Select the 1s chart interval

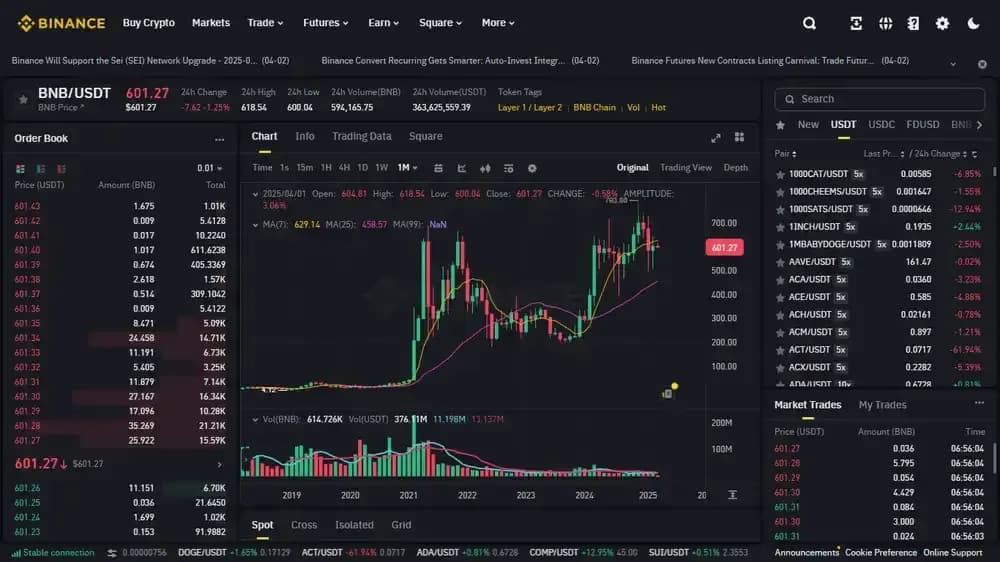[284, 168]
